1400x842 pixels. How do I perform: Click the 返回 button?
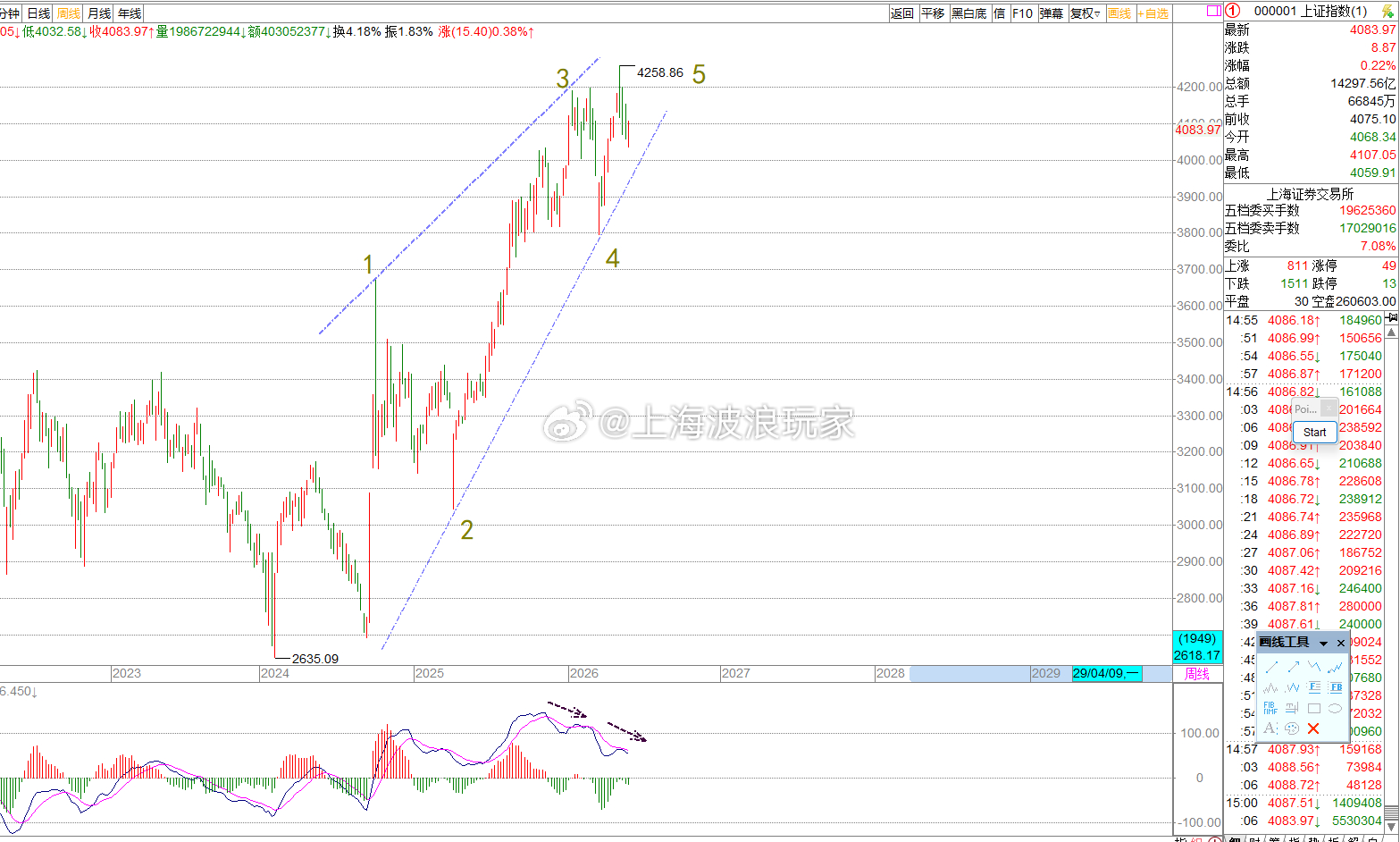902,13
